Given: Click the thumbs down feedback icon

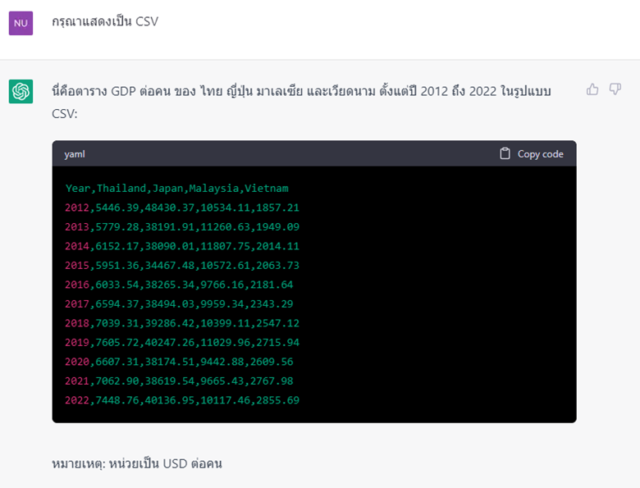Looking at the screenshot, I should click(615, 89).
